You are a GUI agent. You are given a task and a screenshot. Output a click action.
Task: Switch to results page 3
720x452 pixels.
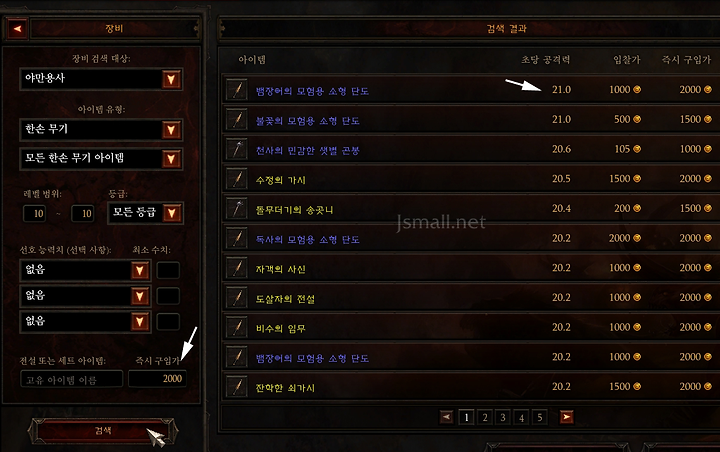tap(503, 417)
